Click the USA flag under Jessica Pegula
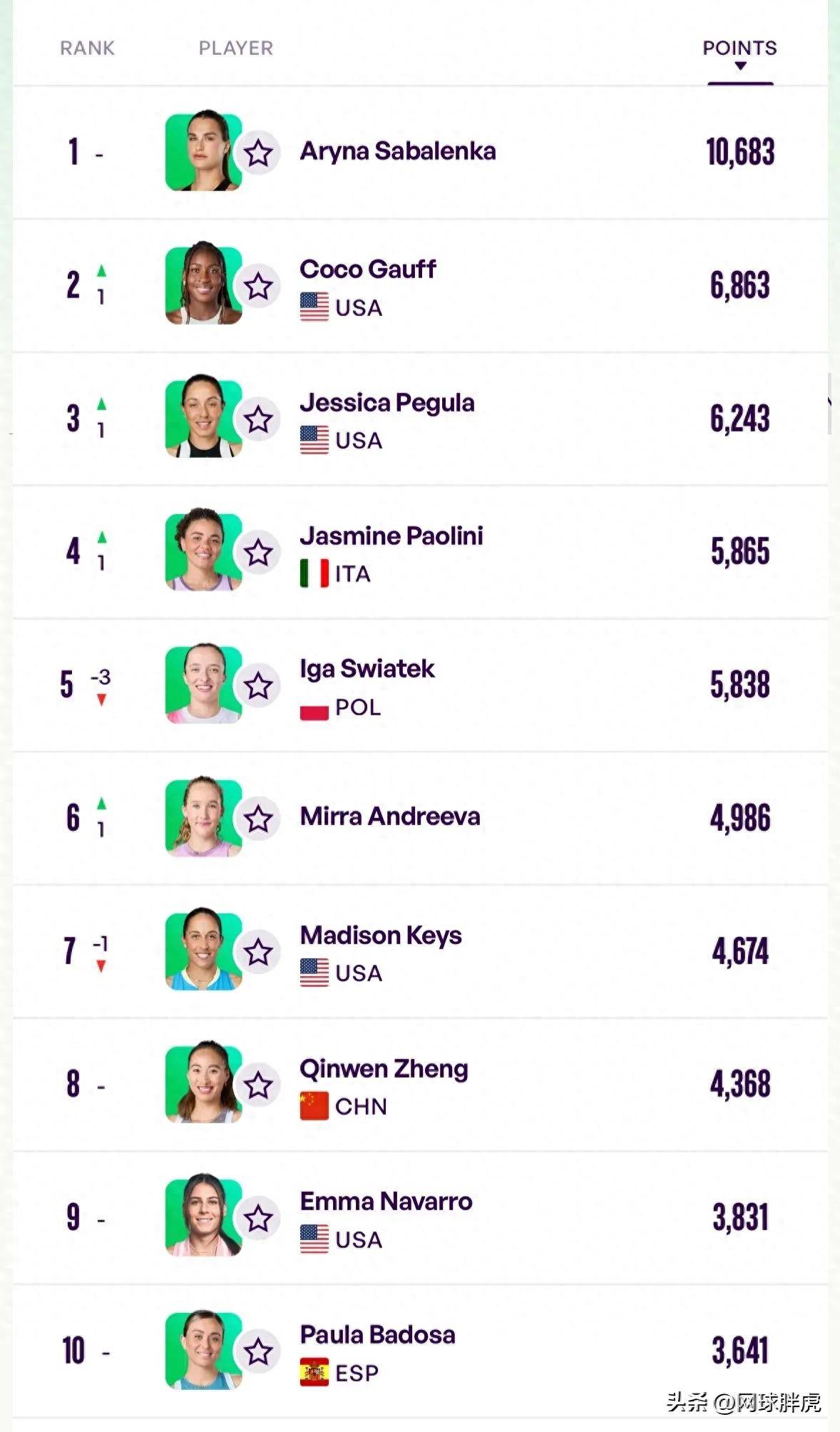The height and width of the screenshot is (1432, 840). click(x=314, y=440)
